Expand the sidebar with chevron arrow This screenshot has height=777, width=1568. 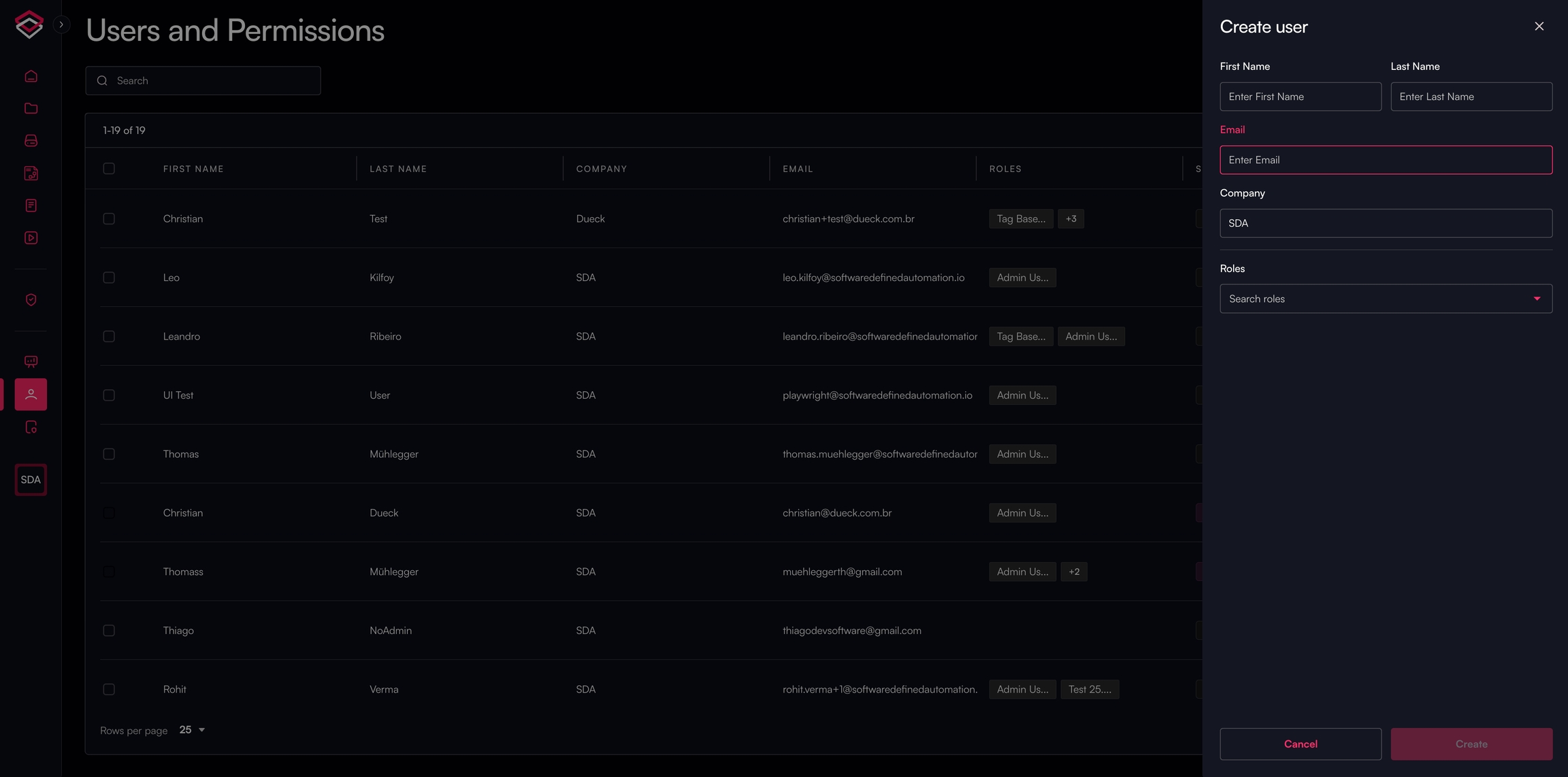click(61, 24)
